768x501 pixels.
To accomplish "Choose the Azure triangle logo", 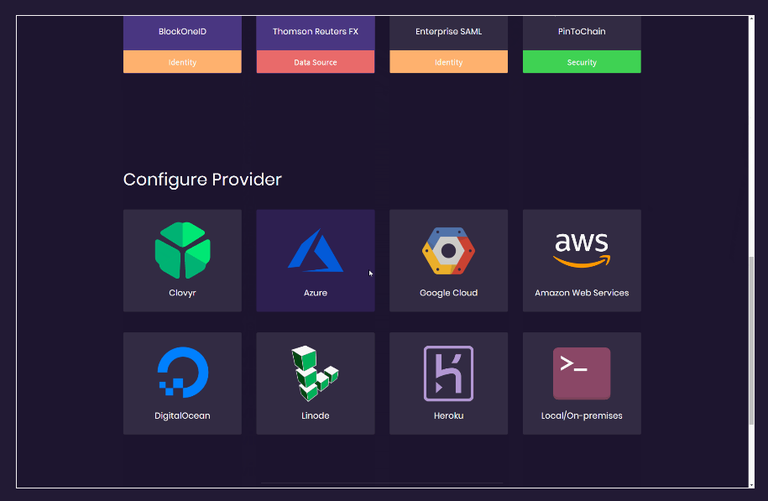I will tap(315, 250).
